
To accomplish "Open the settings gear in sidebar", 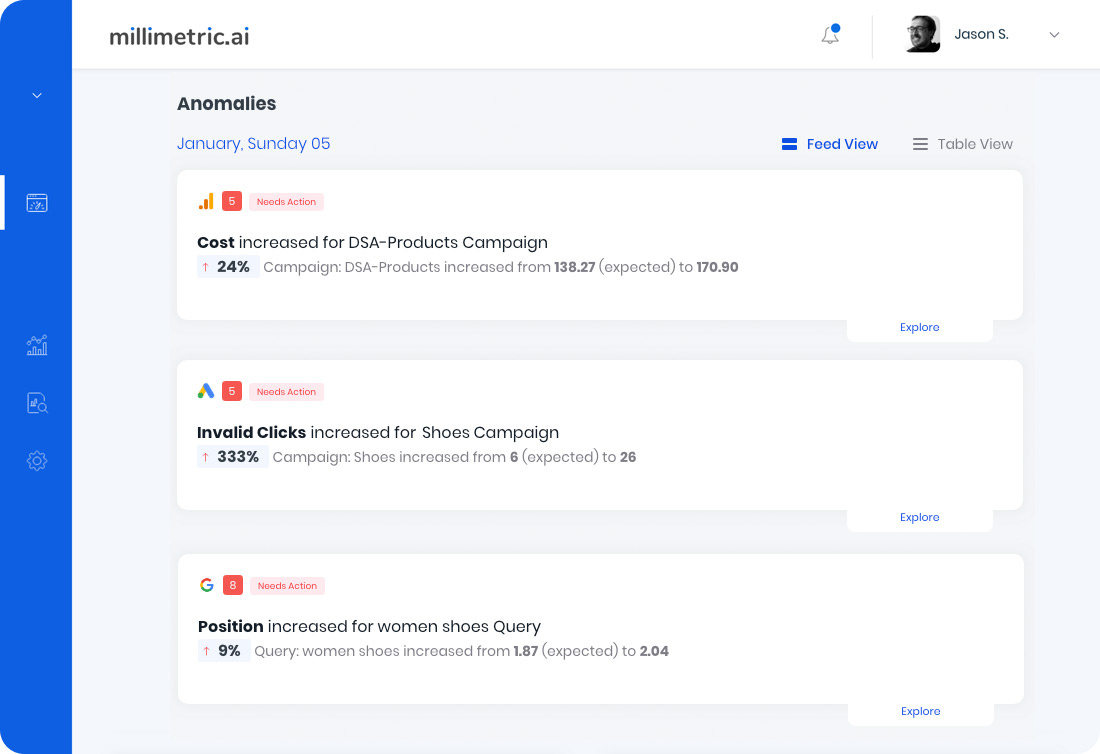I will pos(37,461).
